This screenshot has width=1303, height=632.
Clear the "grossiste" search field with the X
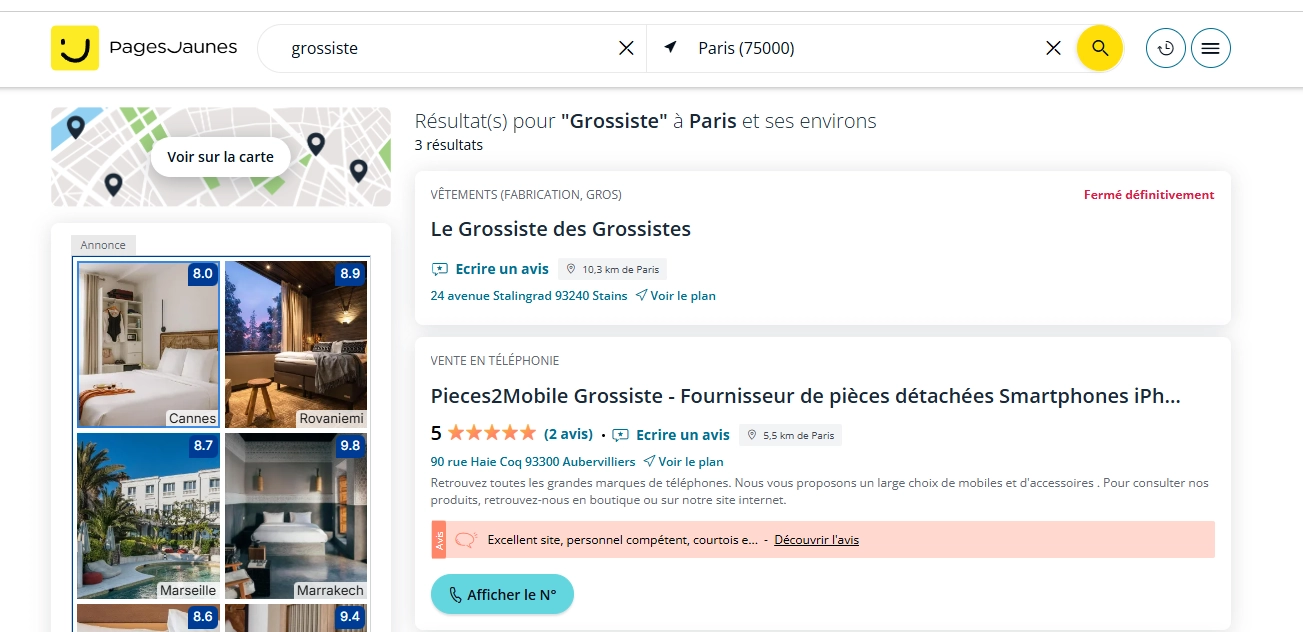627,47
